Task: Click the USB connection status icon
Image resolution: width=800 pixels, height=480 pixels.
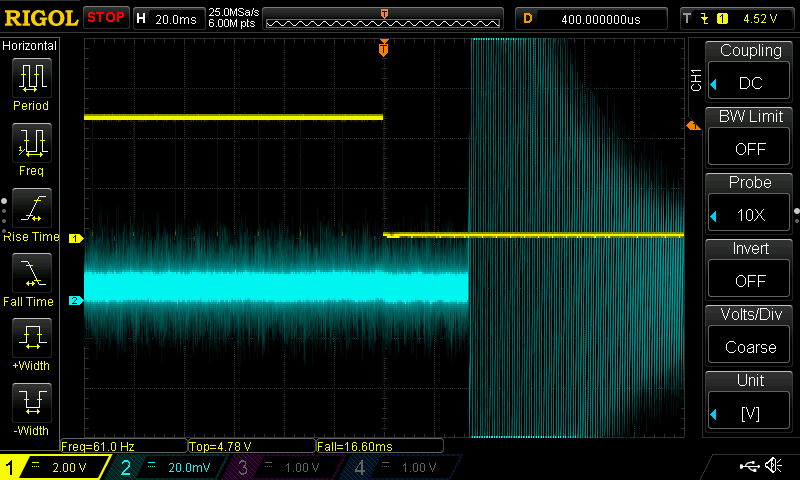Action: tap(748, 466)
